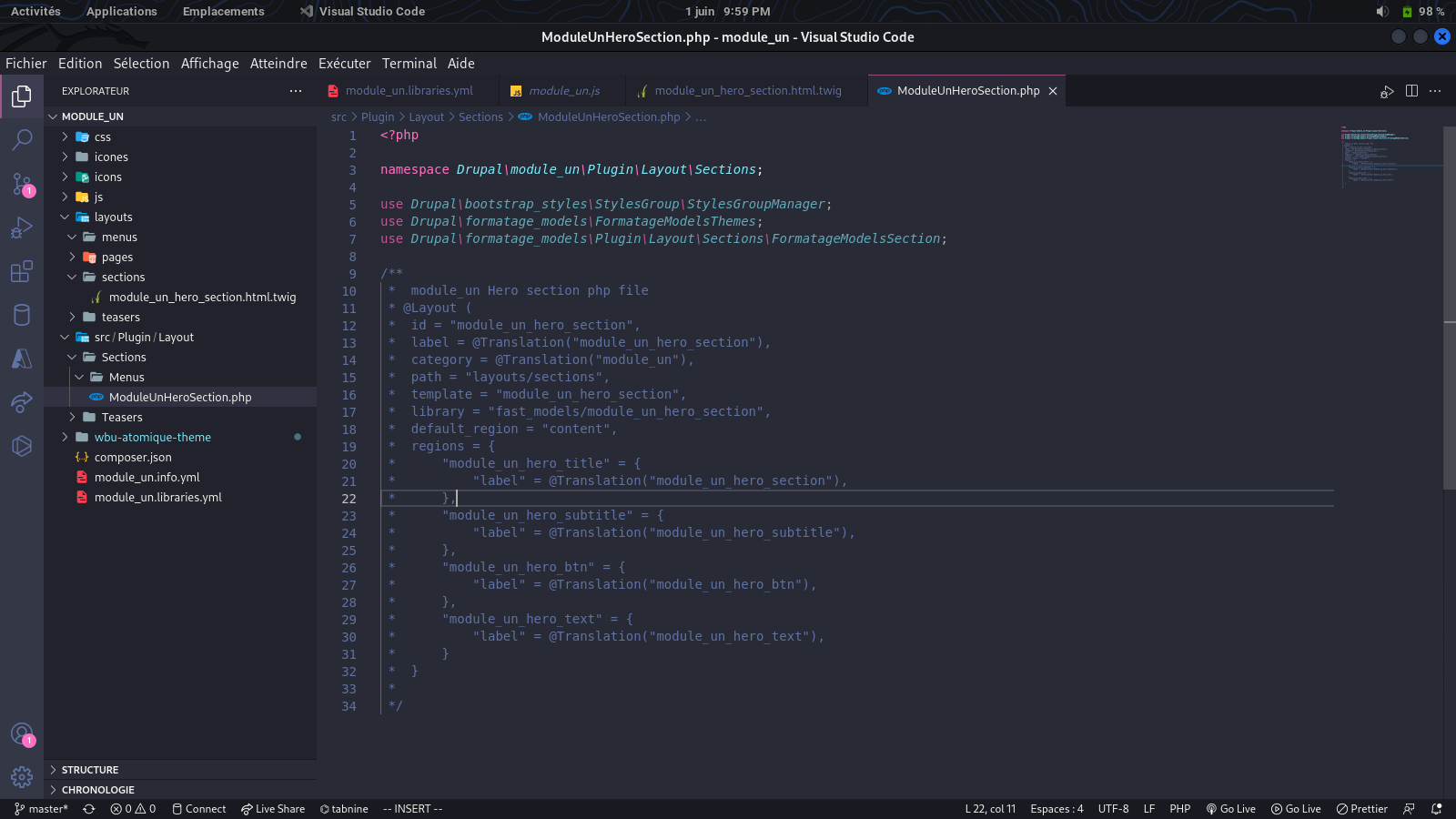Click the system volume icon

point(1382,12)
